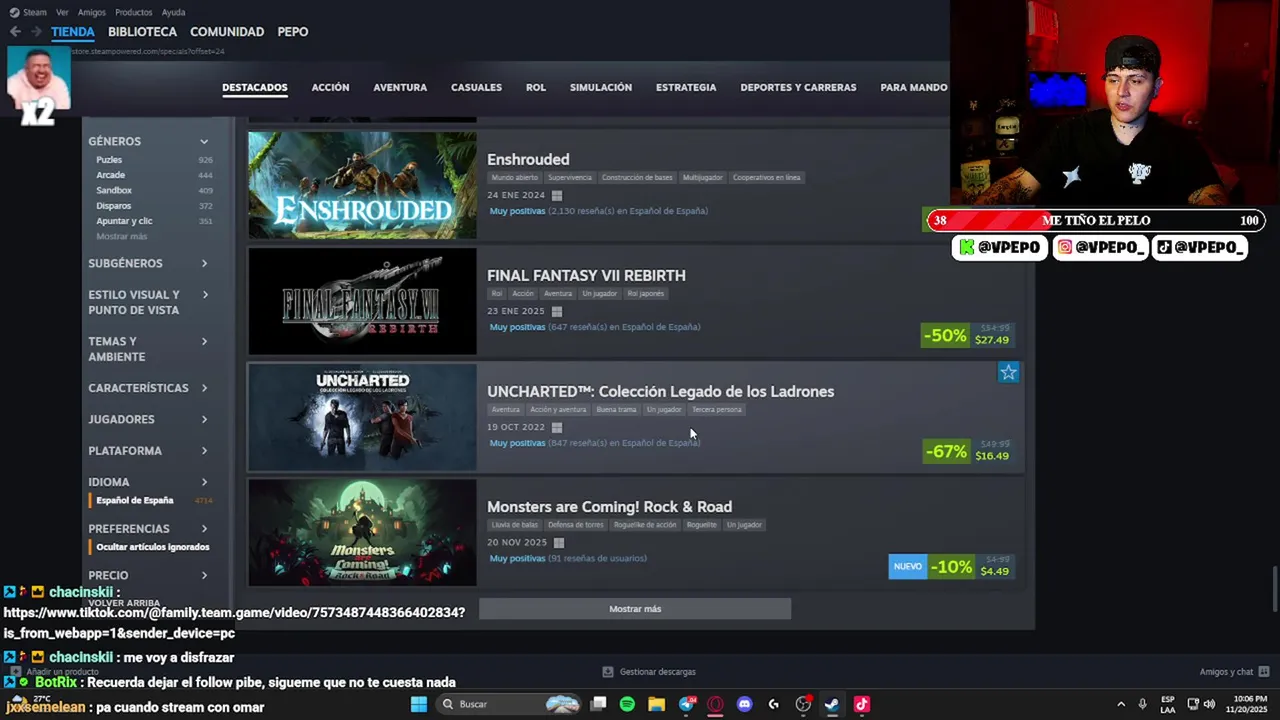Open the Ver menu
Viewport: 1280px width, 720px height.
tap(63, 12)
